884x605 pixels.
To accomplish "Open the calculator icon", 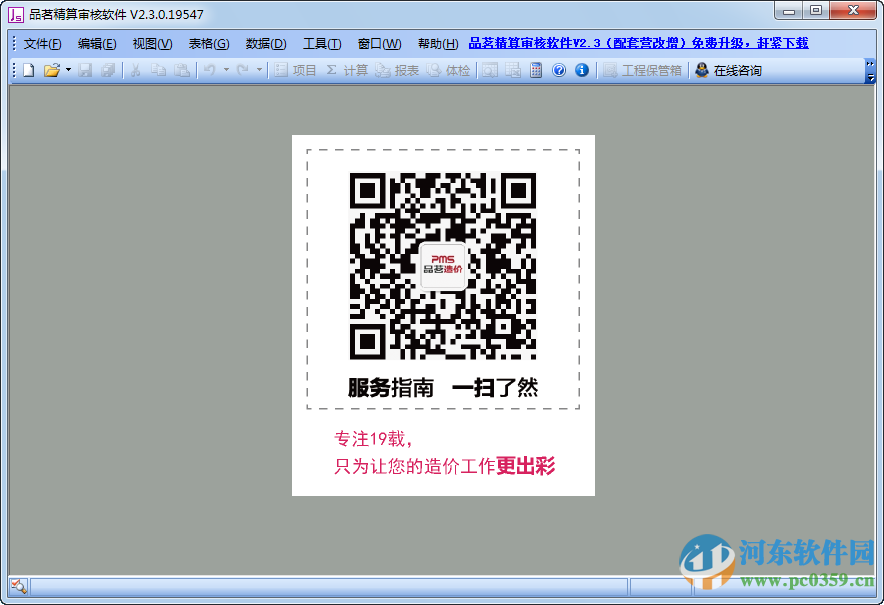I will tap(536, 70).
